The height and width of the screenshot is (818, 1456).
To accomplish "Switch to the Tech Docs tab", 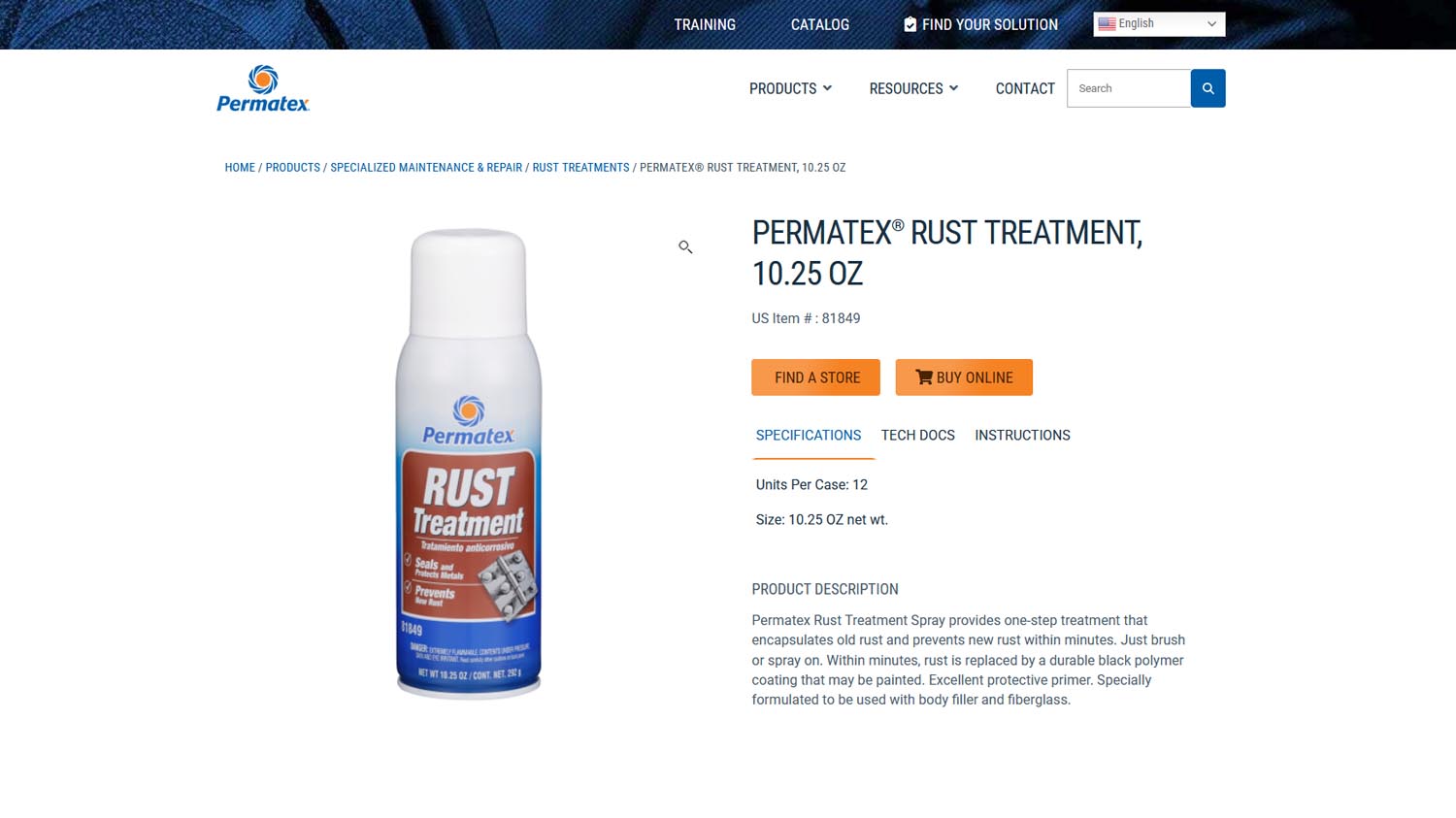I will point(918,436).
